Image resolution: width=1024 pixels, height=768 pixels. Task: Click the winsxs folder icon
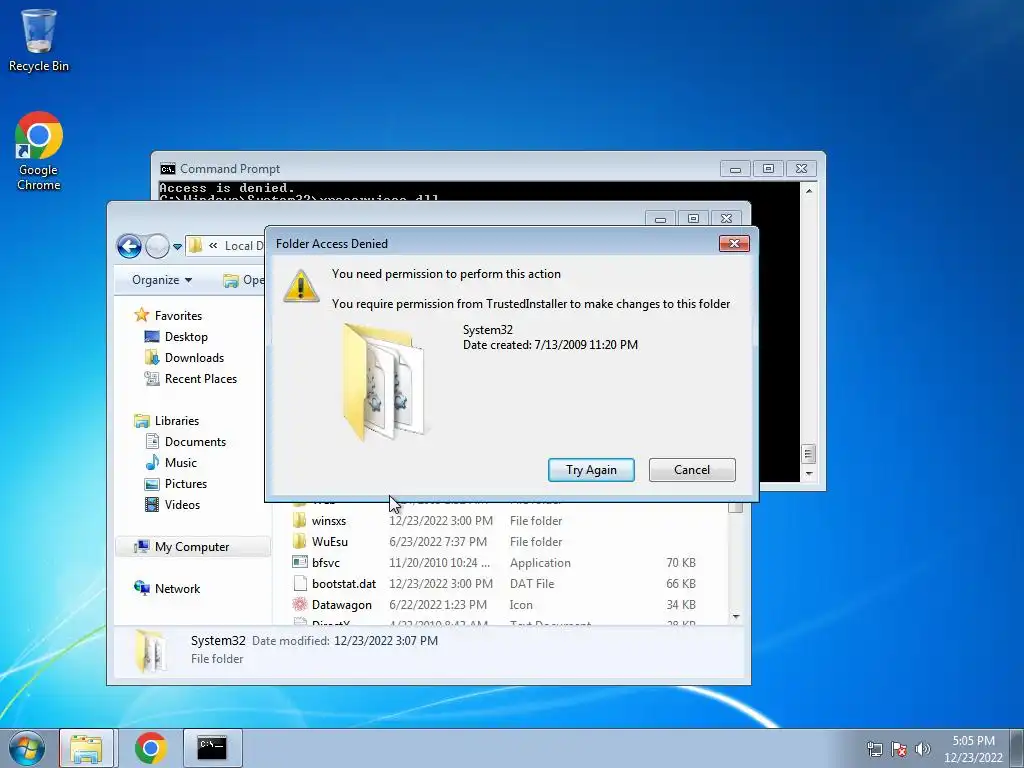300,520
